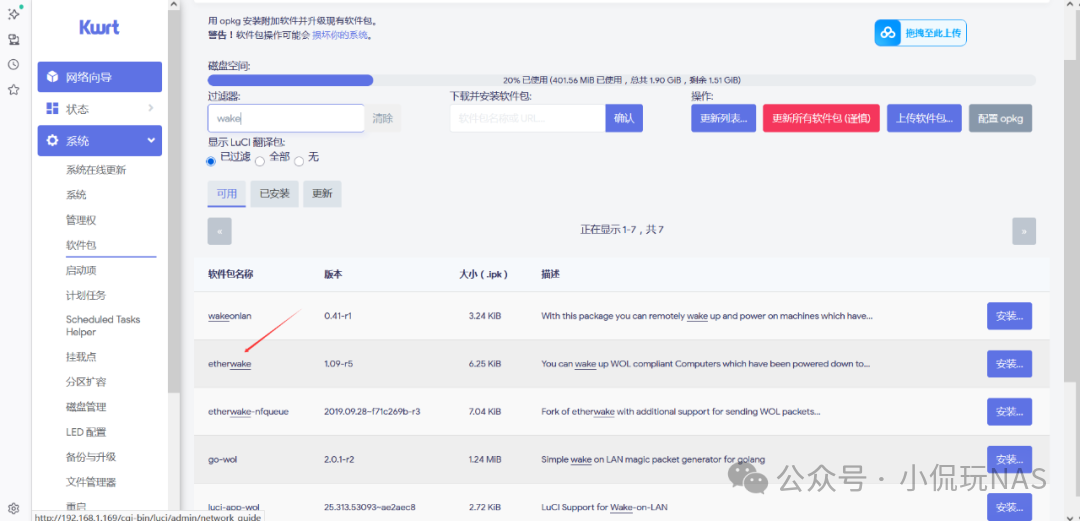This screenshot has height=521, width=1080.
Task: Click the etherwake package name
Action: (229, 363)
